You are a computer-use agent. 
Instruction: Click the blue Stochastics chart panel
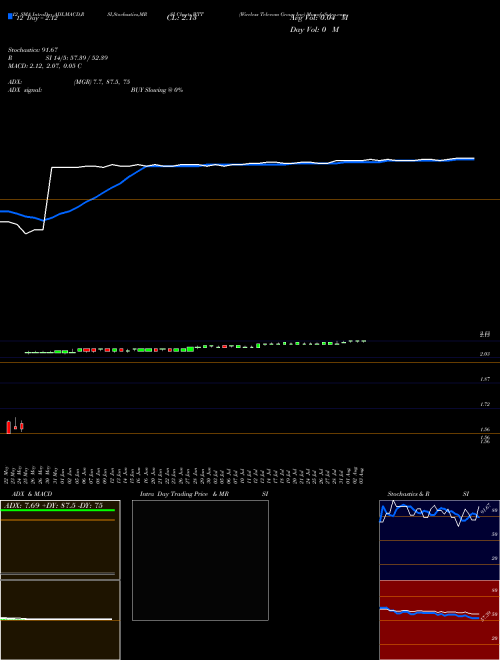point(439,540)
